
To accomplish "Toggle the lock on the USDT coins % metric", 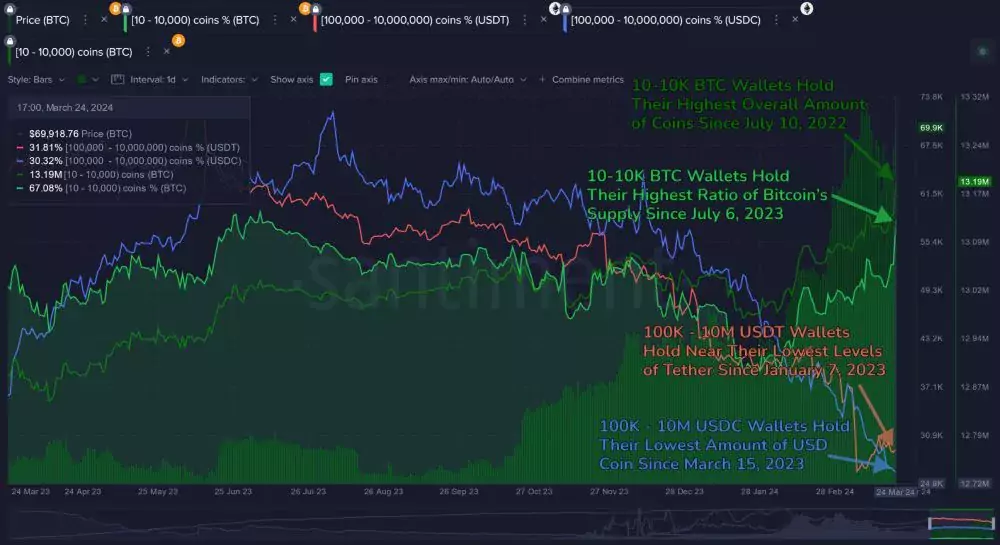I will click(315, 9).
